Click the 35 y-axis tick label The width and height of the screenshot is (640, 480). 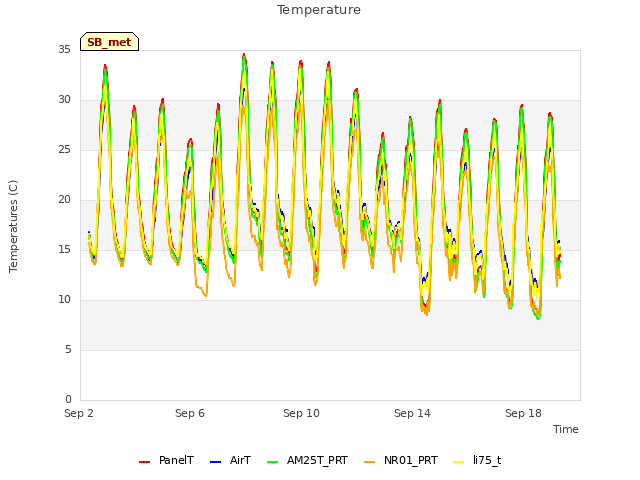pos(64,49)
